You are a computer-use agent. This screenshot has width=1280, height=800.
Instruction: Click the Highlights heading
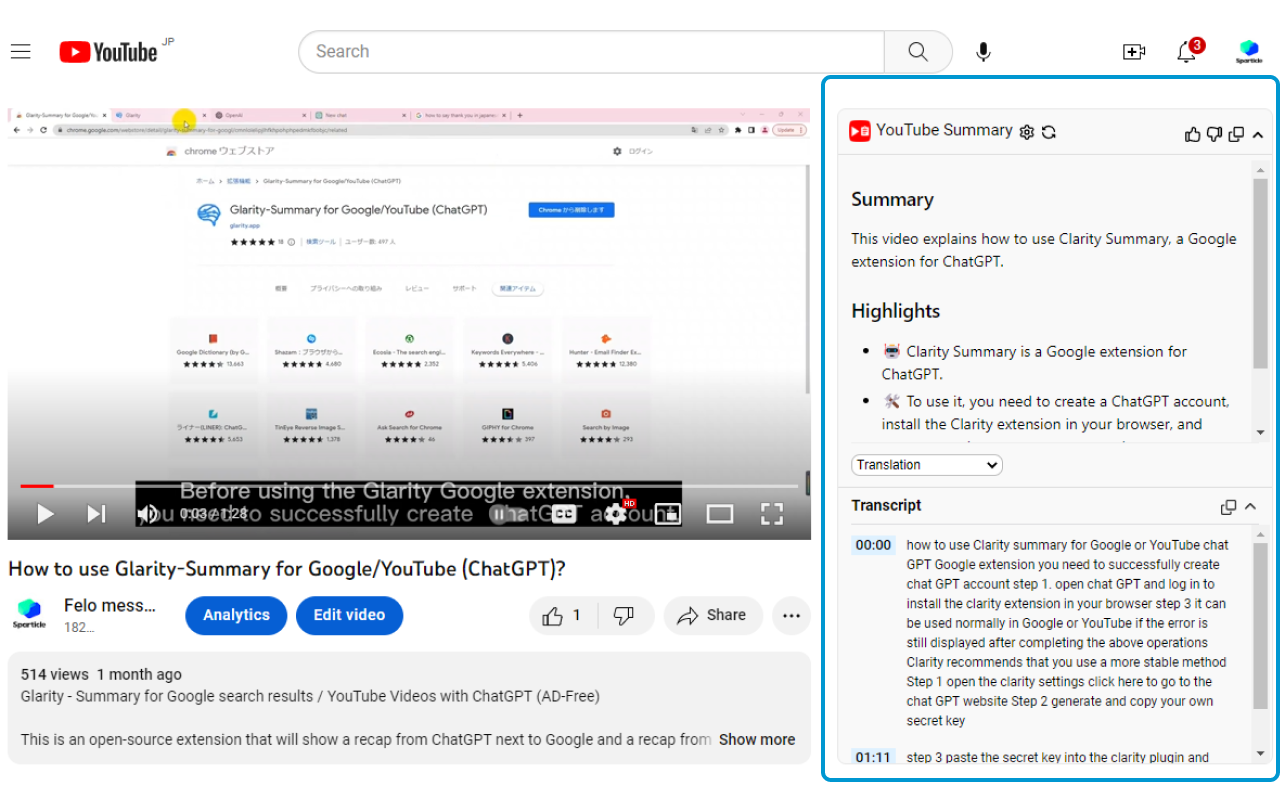[x=896, y=311]
